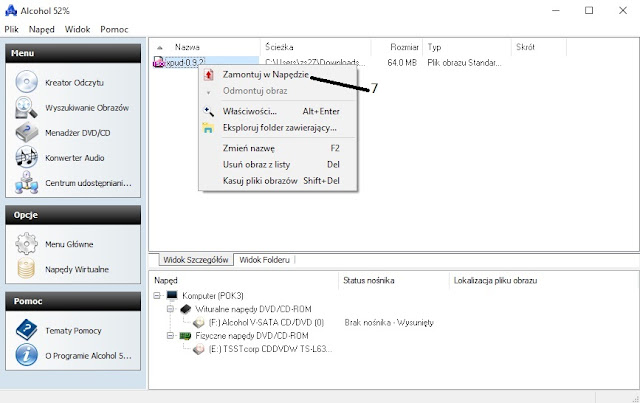
Task: Click the Alcohol 52% title bar app icon
Action: point(11,10)
